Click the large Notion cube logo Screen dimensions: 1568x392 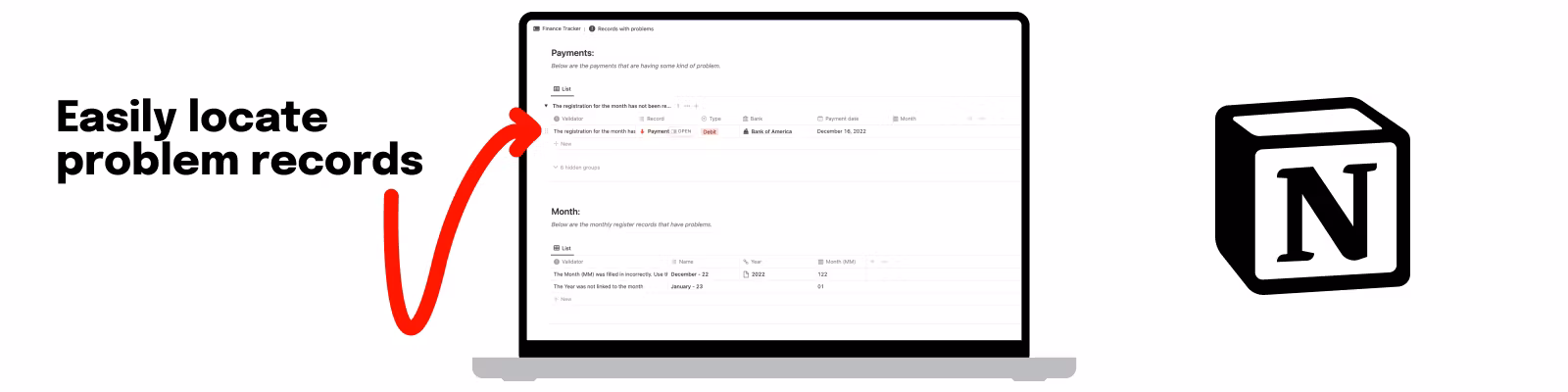(x=1312, y=196)
